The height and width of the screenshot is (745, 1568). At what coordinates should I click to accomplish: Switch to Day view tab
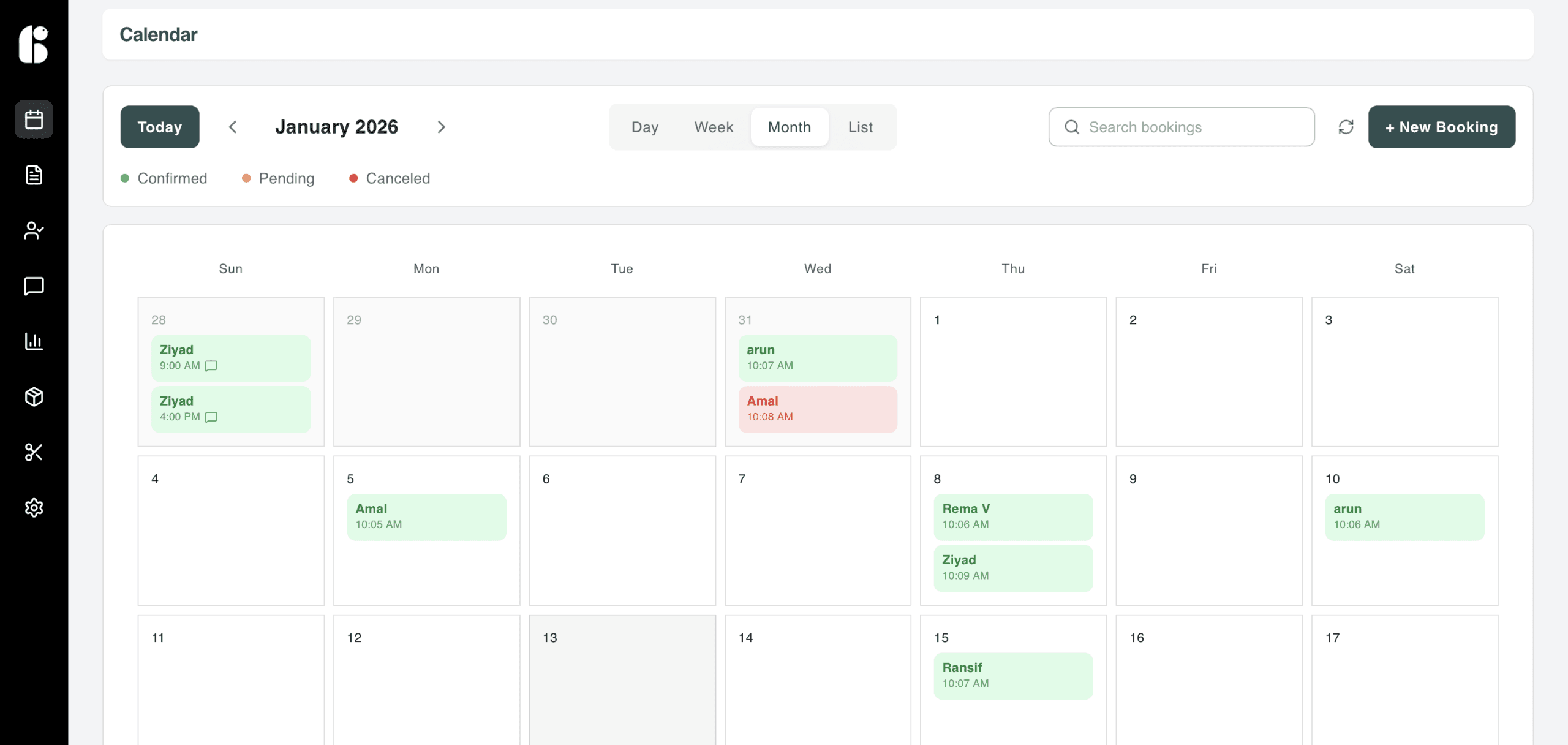(644, 127)
